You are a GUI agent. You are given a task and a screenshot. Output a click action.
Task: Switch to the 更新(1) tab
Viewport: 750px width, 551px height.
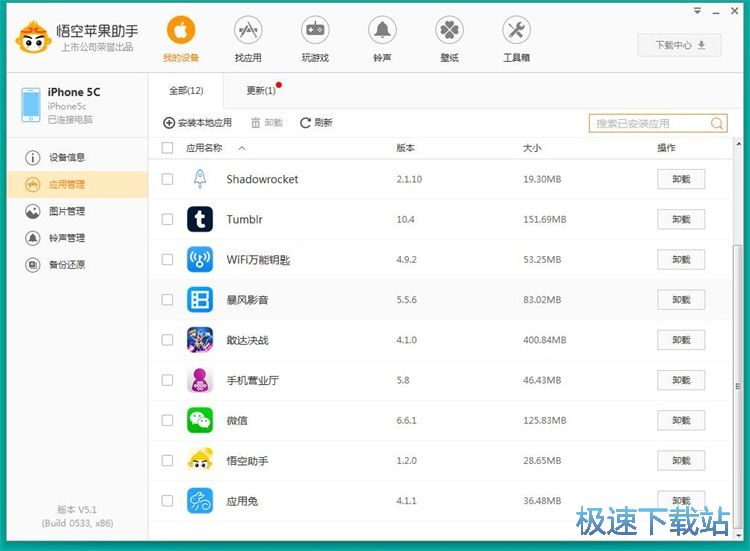click(x=261, y=90)
